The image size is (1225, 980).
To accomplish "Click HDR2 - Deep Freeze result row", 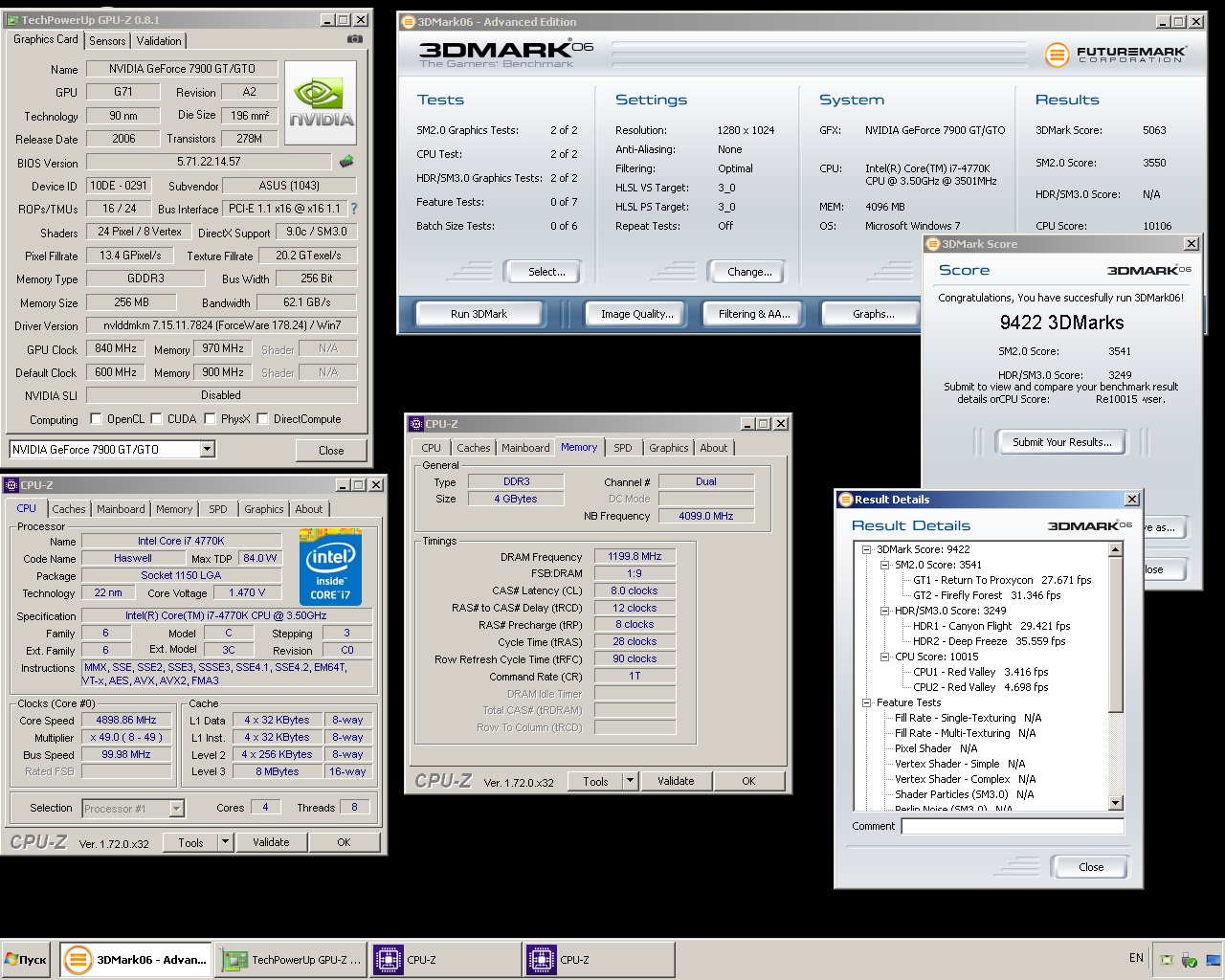I will tap(989, 641).
